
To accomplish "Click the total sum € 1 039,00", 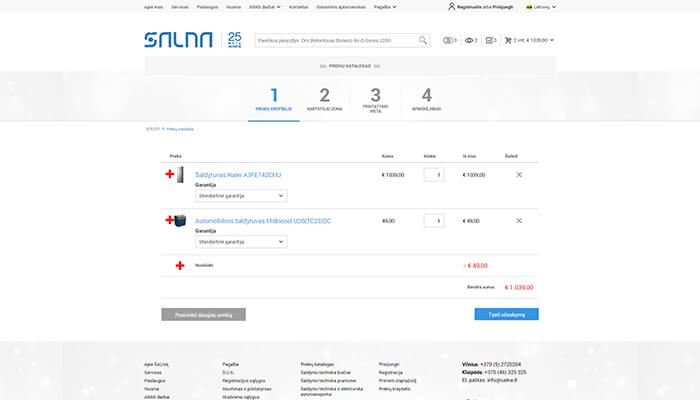I will pyautogui.click(x=519, y=288).
